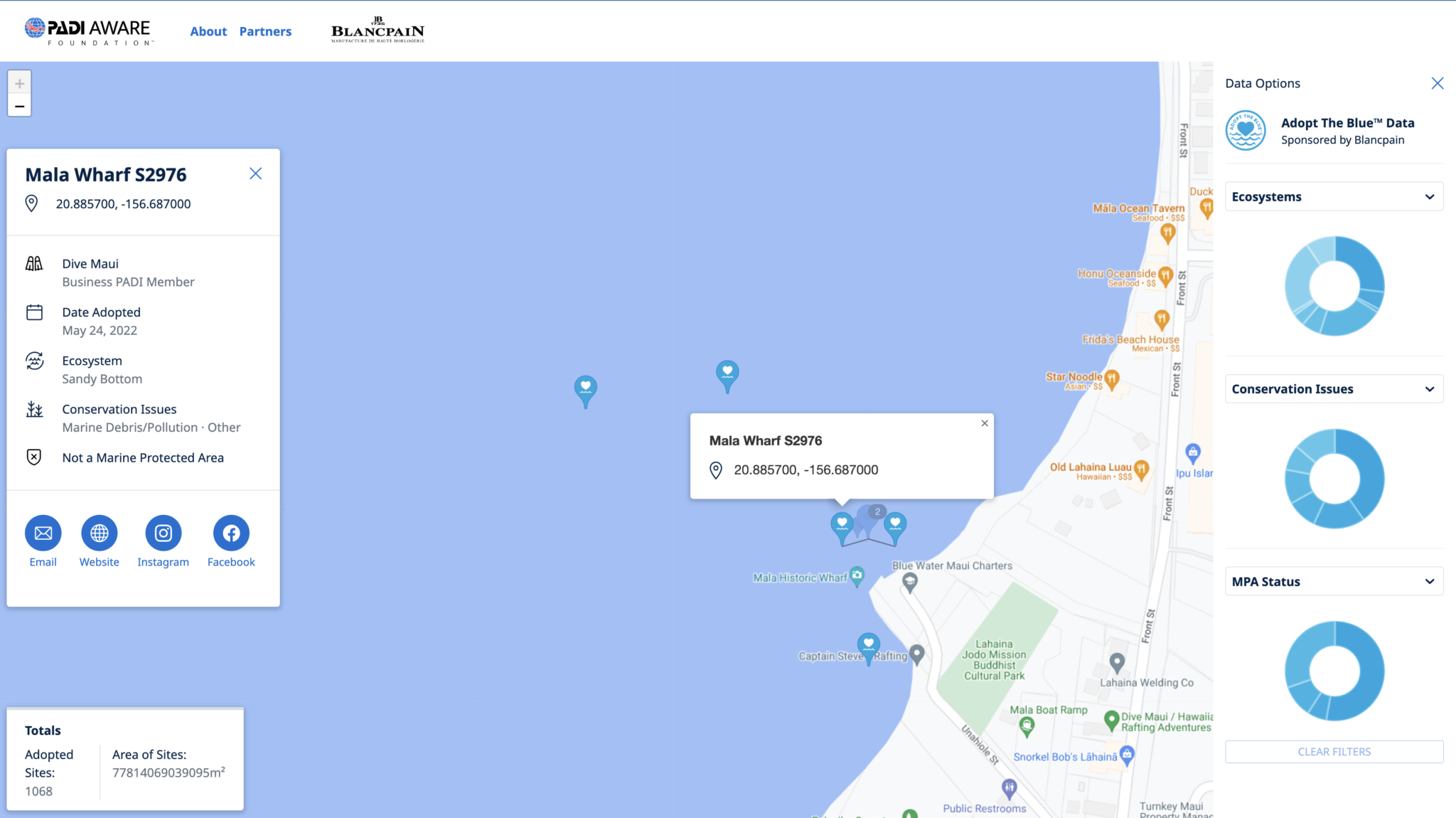Dismiss the Mala Wharf map popup
This screenshot has height=818, width=1456.
tap(985, 423)
